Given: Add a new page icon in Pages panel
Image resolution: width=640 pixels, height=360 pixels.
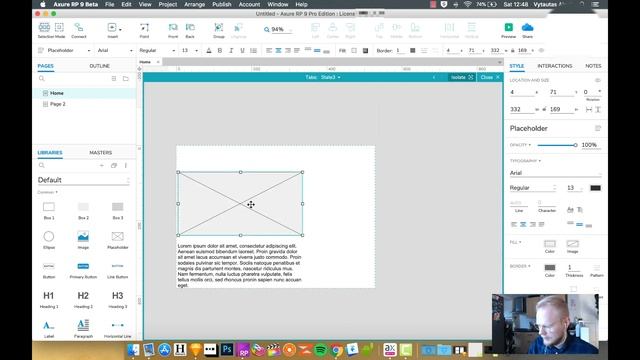Looking at the screenshot, I should (x=114, y=78).
